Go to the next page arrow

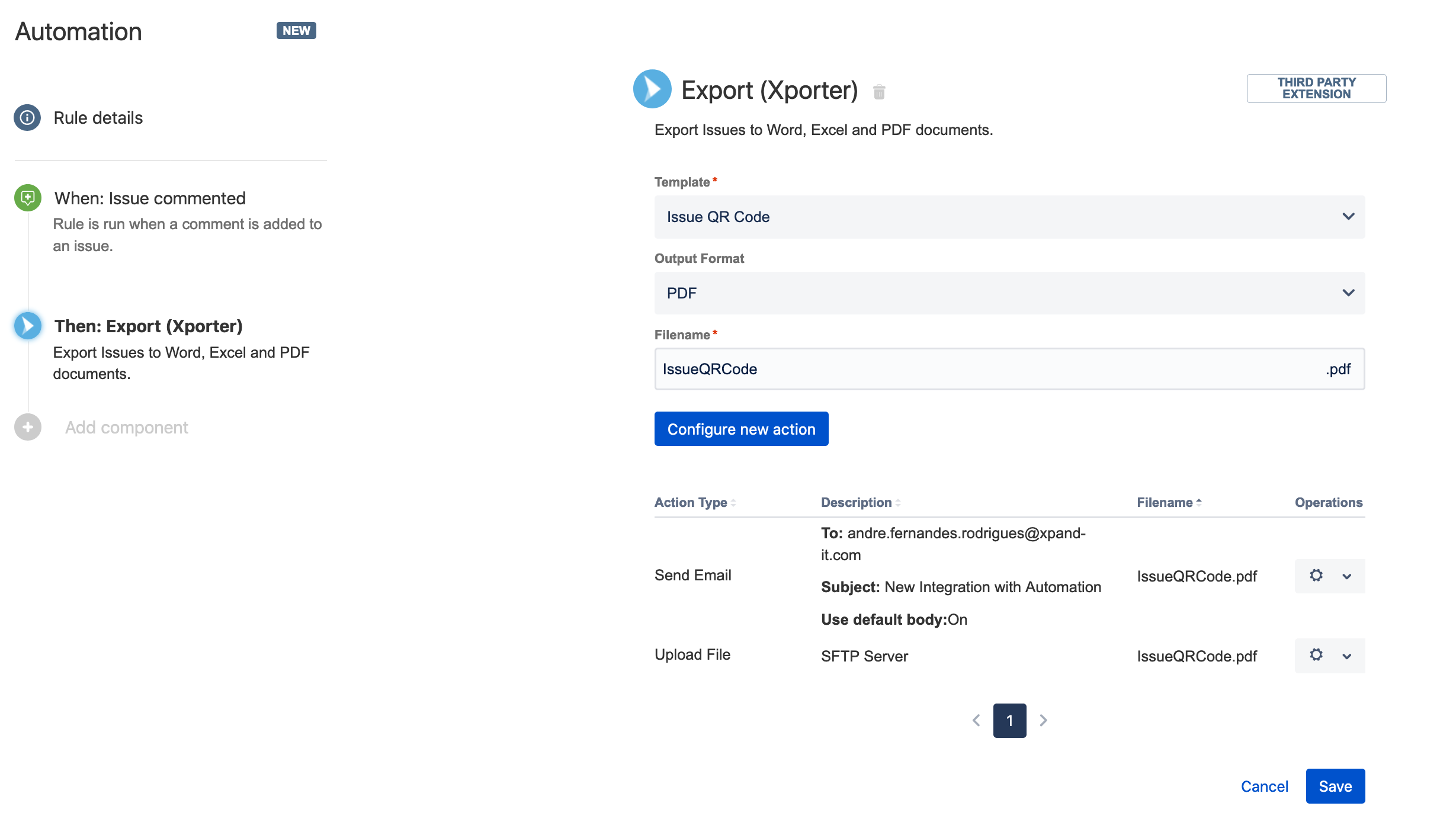[1044, 720]
